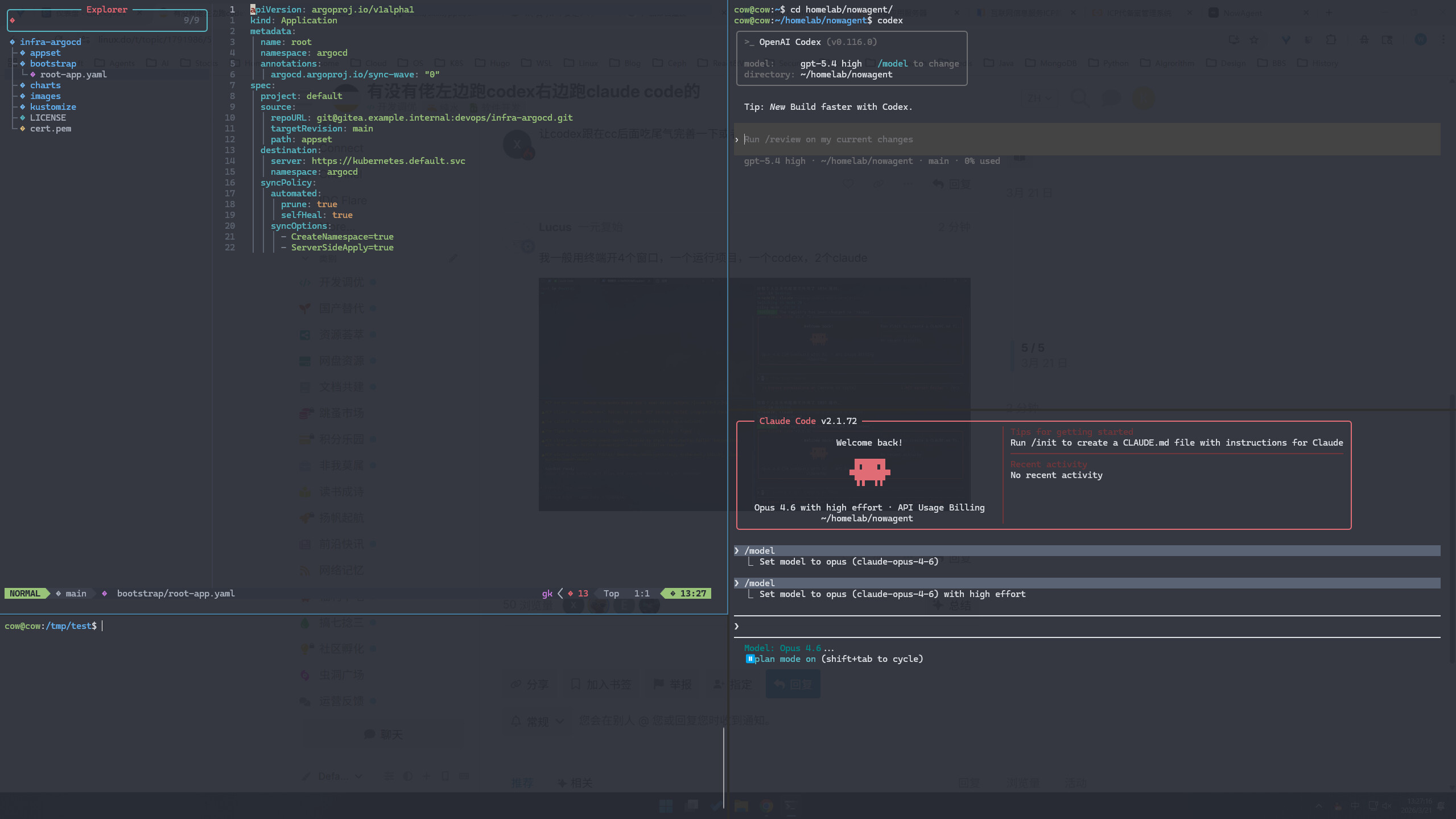1456x819 pixels.
Task: Click the cert.pem file icon
Action: [x=23, y=129]
